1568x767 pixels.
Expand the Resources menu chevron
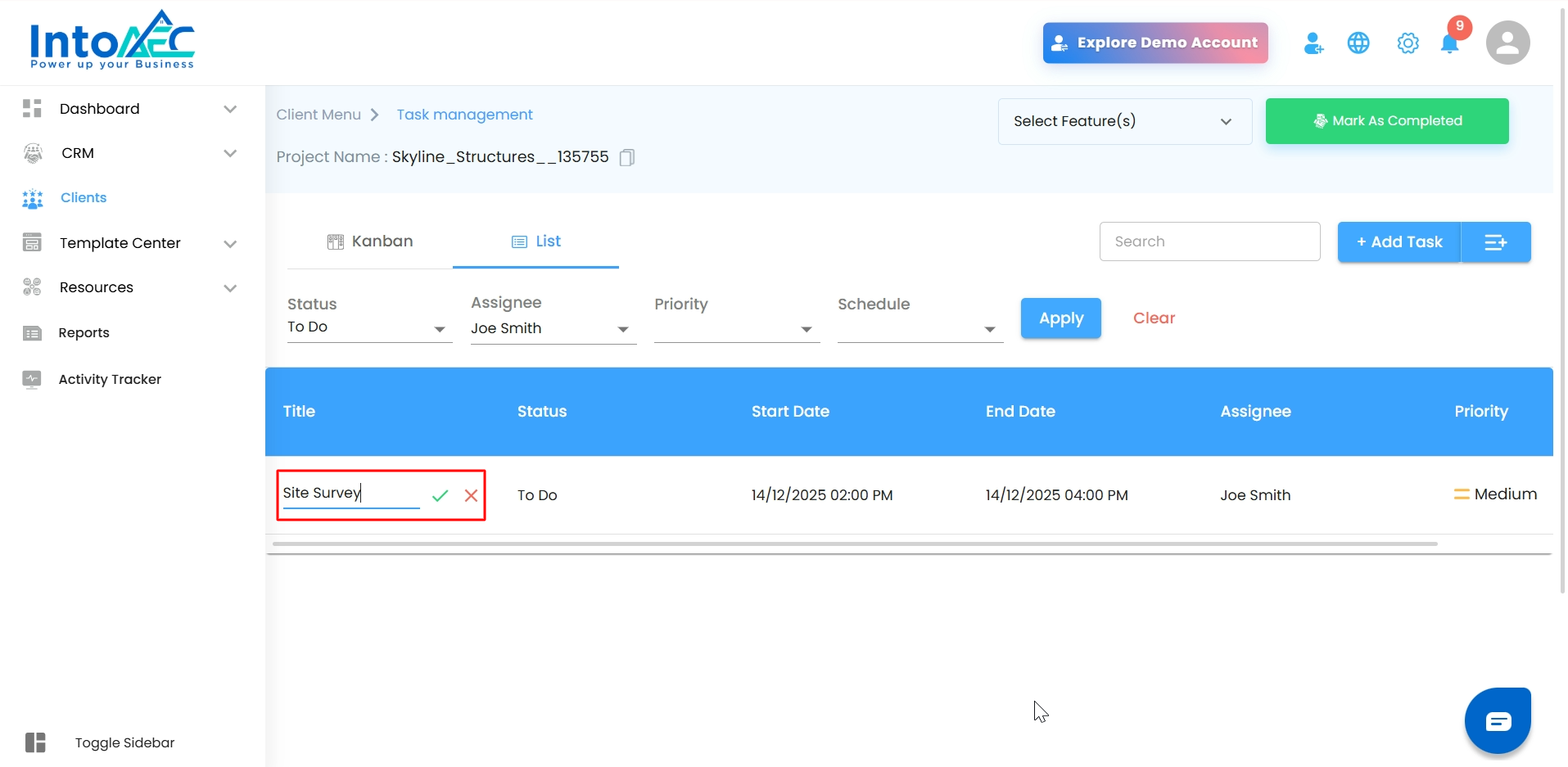(x=230, y=288)
